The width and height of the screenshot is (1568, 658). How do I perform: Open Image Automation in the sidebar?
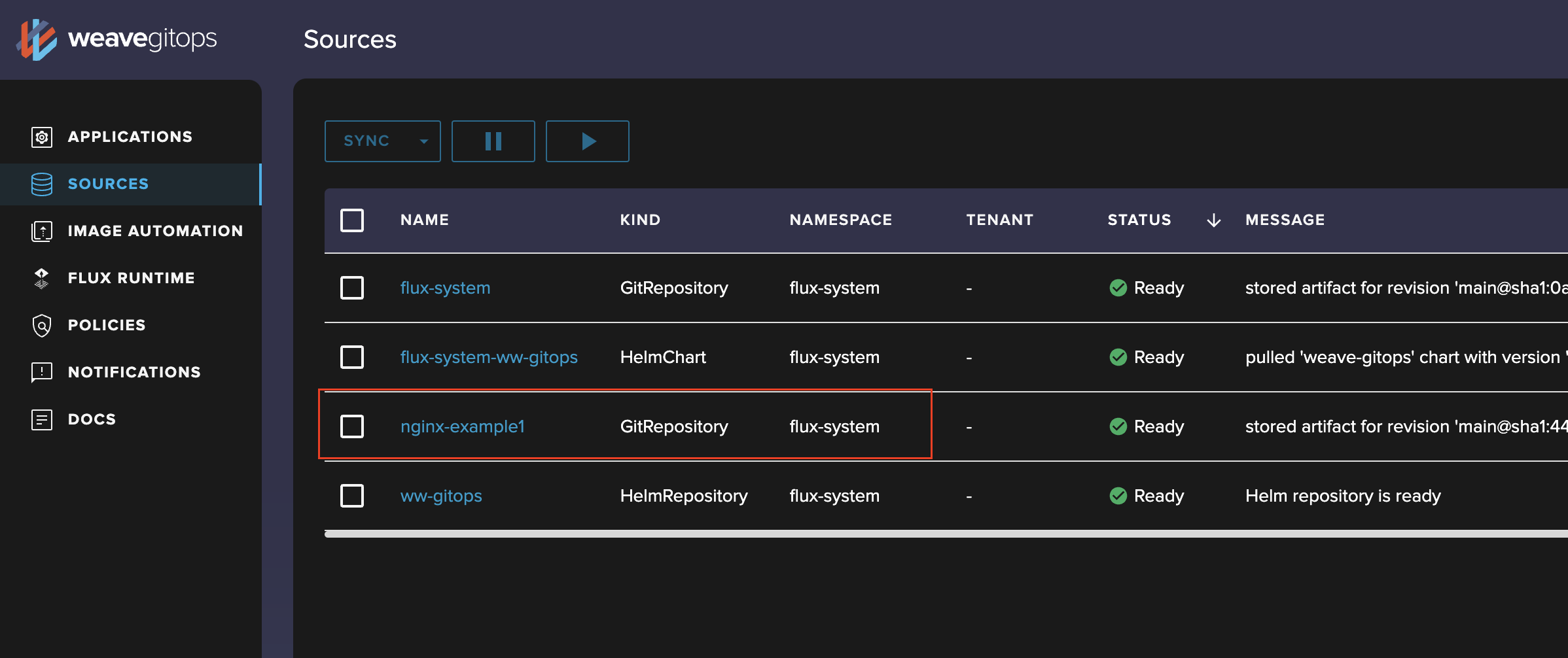(x=131, y=231)
